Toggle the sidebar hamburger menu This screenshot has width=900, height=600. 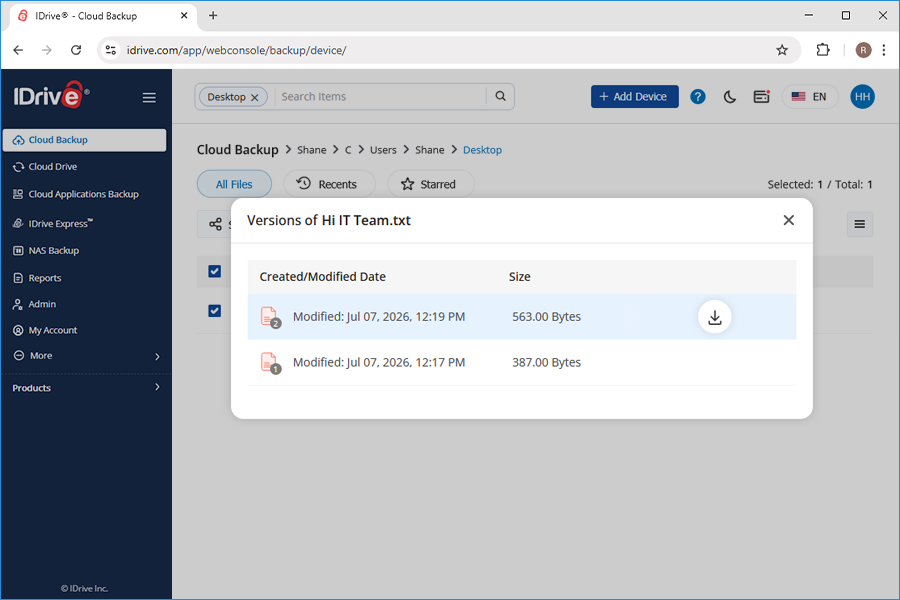pyautogui.click(x=149, y=98)
